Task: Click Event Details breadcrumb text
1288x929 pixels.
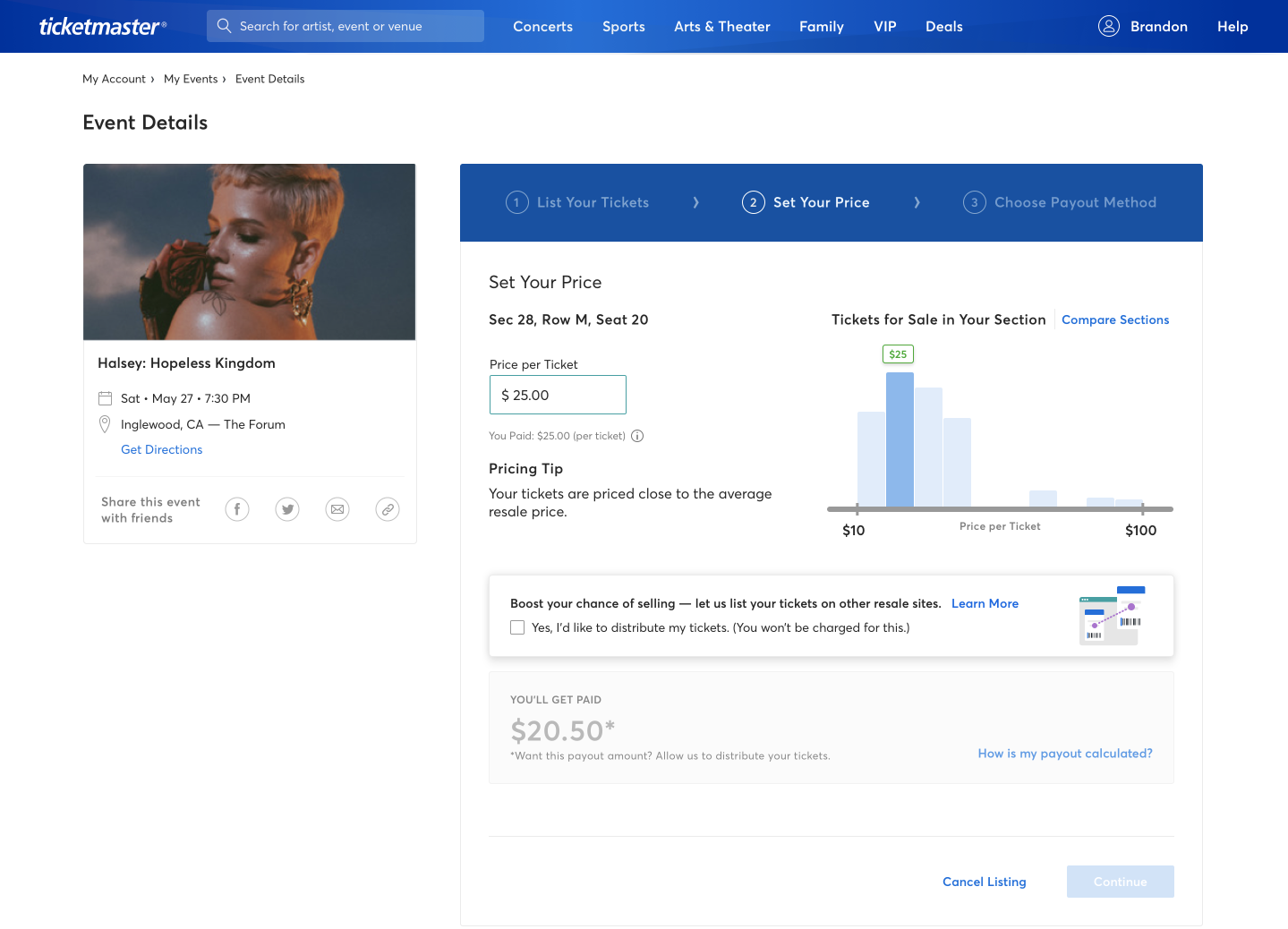Action: click(x=269, y=79)
